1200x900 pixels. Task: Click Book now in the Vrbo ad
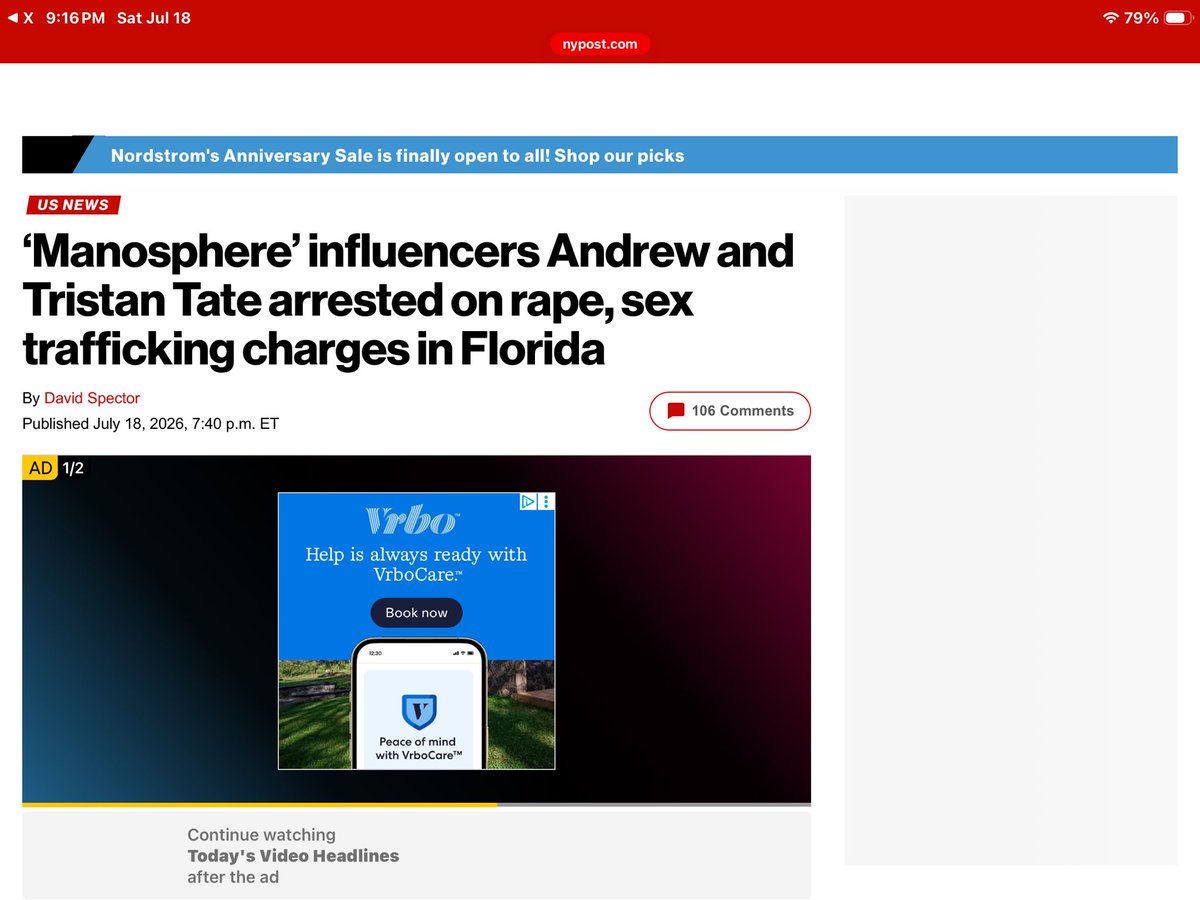(416, 613)
